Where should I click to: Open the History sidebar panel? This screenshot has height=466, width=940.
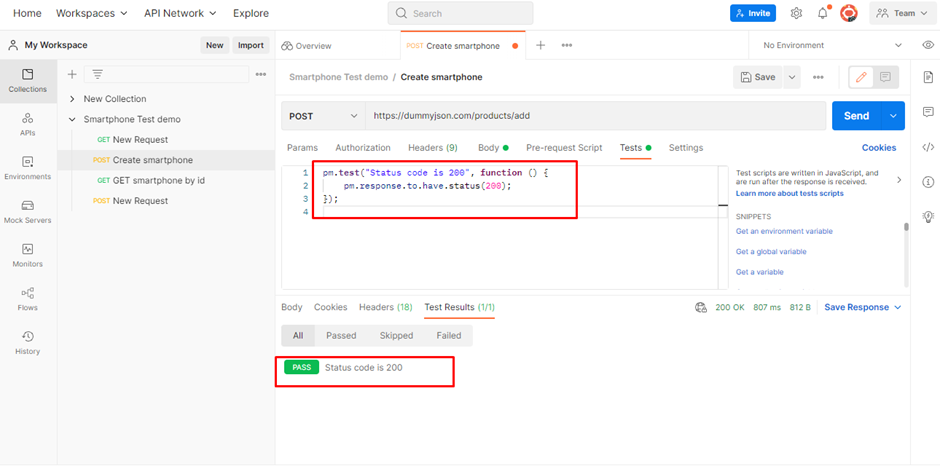[x=28, y=343]
